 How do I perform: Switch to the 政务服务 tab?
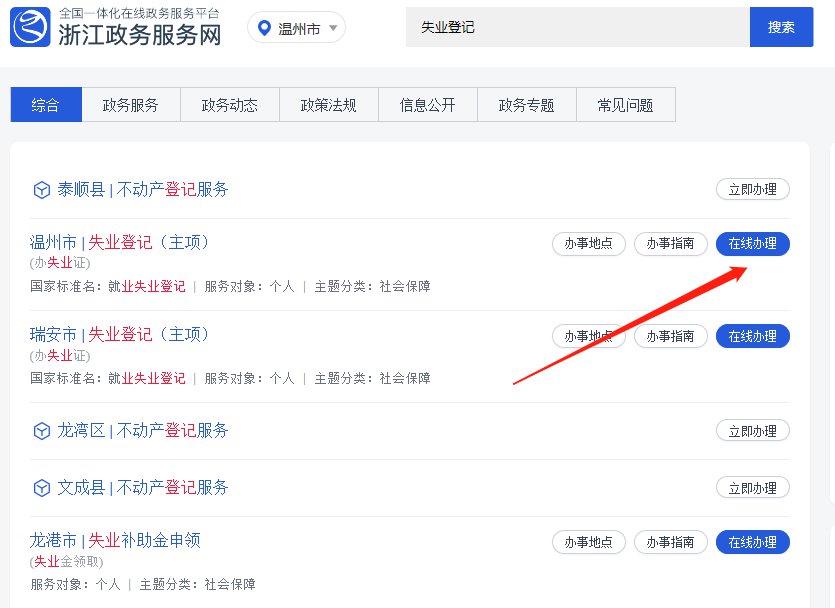[130, 105]
